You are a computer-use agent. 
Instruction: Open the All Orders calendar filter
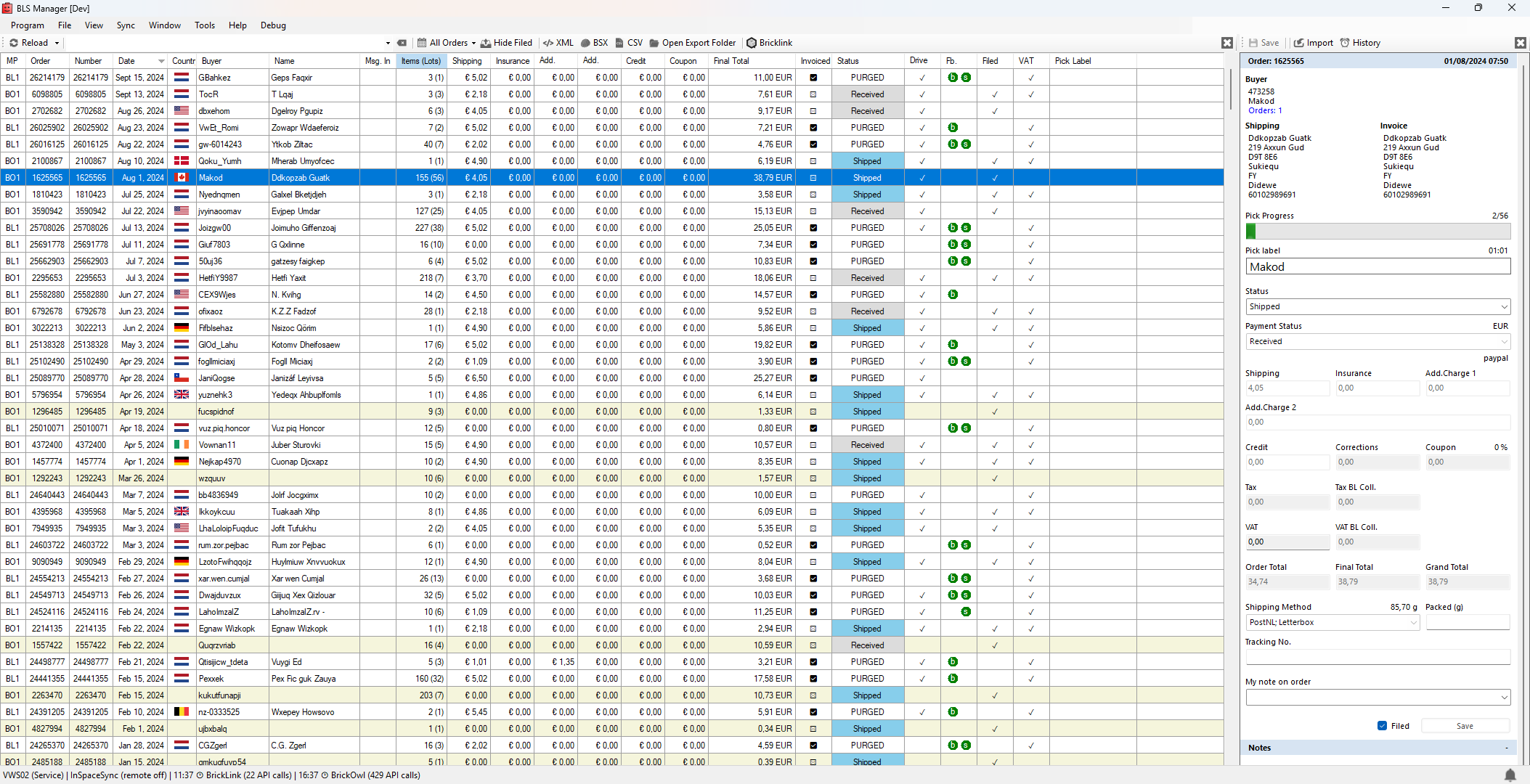pos(442,43)
